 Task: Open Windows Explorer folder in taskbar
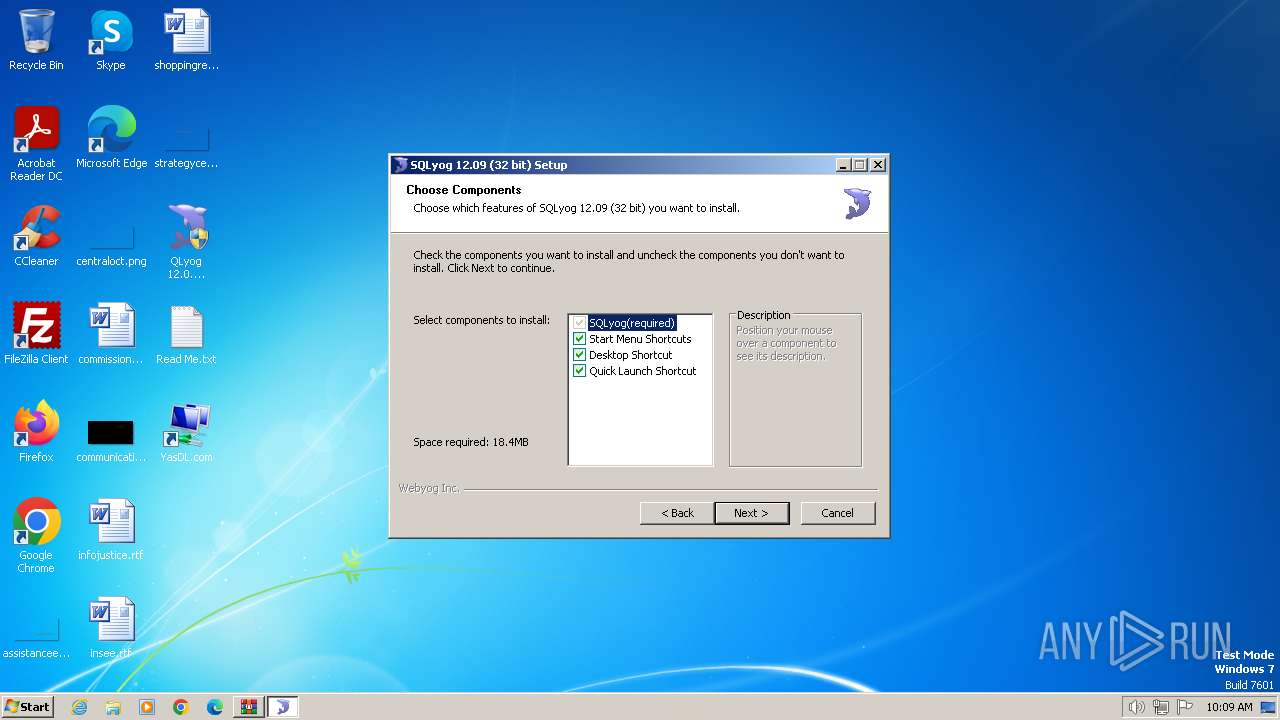[x=113, y=707]
